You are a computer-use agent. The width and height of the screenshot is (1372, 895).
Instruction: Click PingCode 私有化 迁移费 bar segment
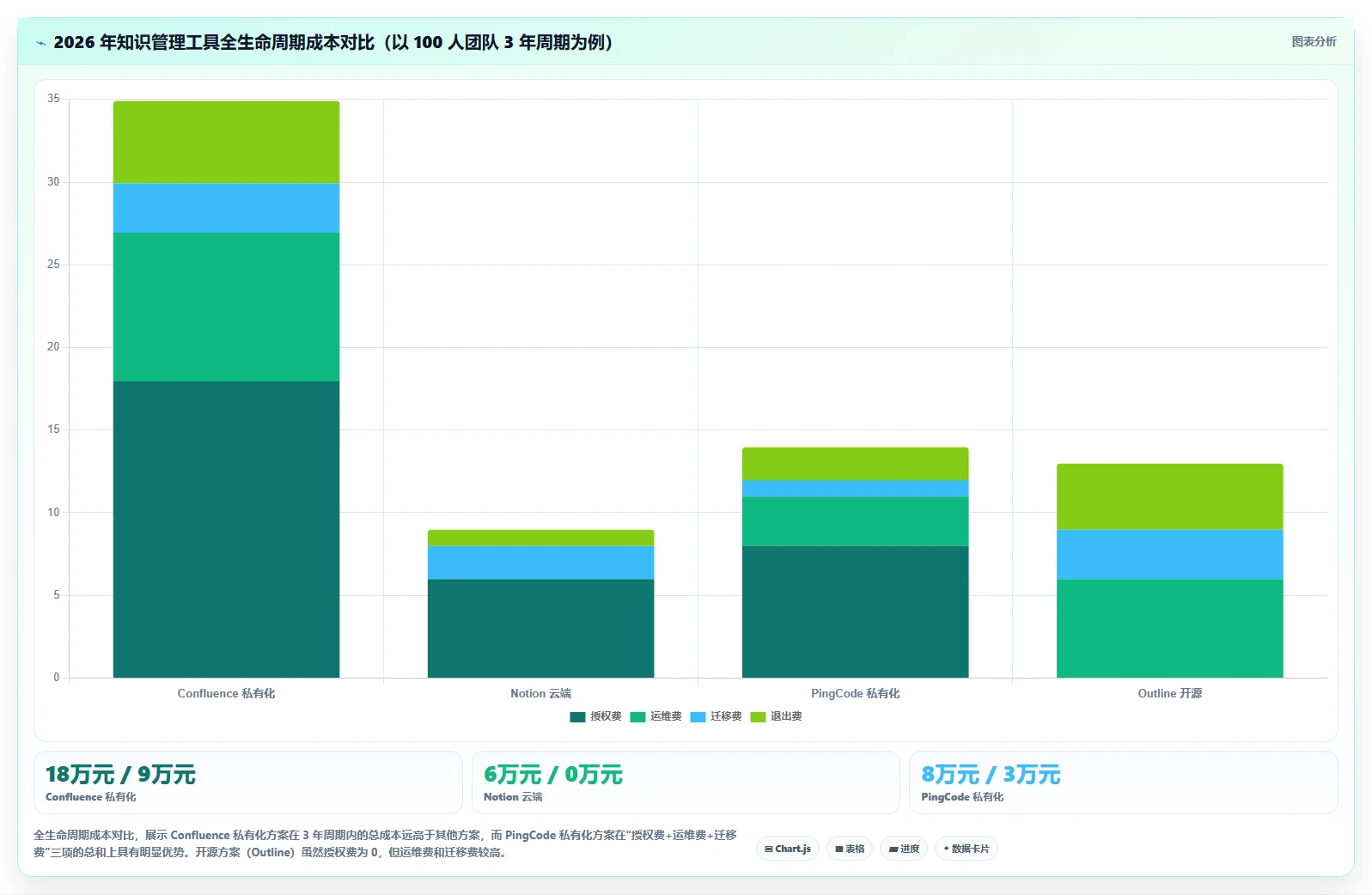[855, 488]
